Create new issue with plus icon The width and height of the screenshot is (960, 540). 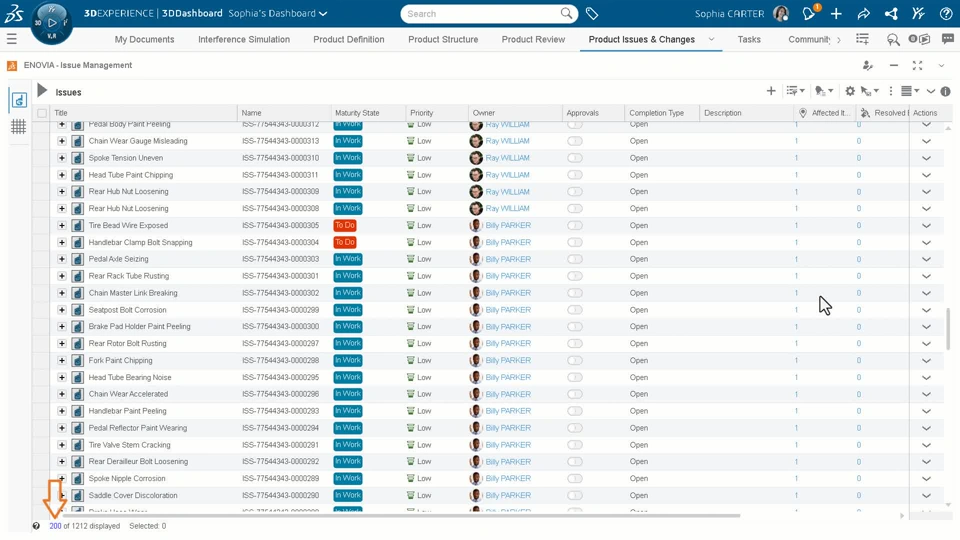771,91
